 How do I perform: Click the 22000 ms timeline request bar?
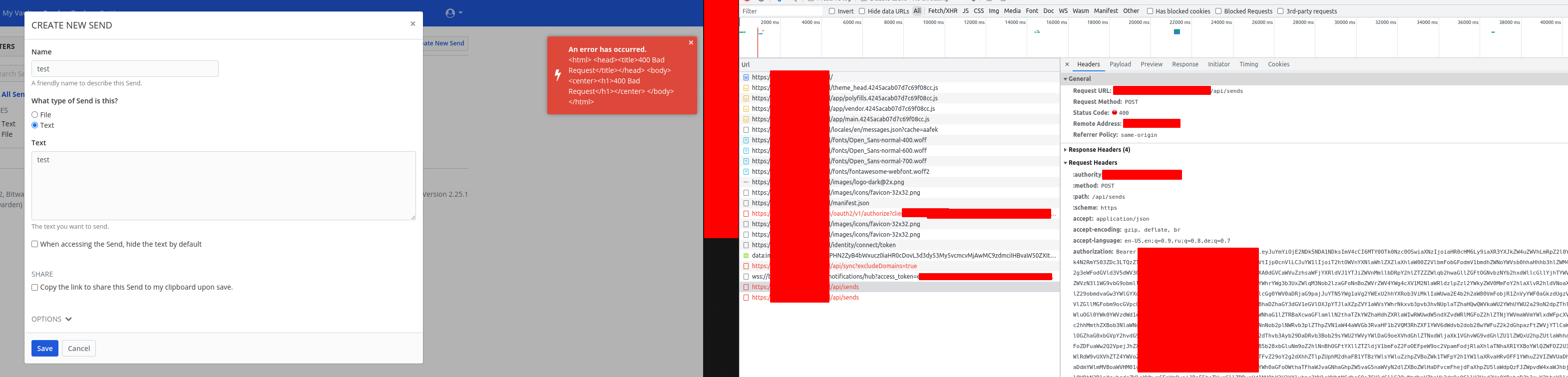[1176, 31]
